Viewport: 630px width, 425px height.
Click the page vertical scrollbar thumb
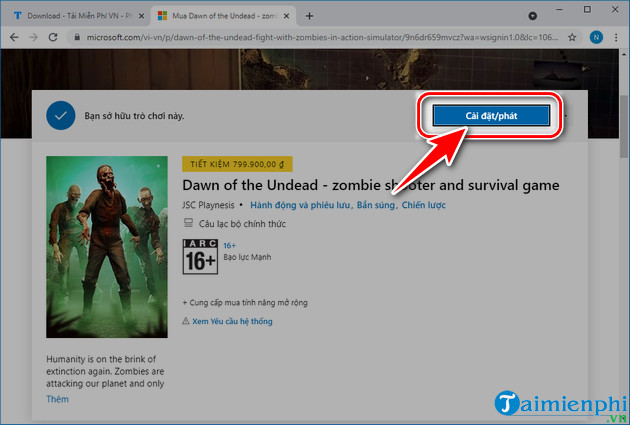click(624, 127)
